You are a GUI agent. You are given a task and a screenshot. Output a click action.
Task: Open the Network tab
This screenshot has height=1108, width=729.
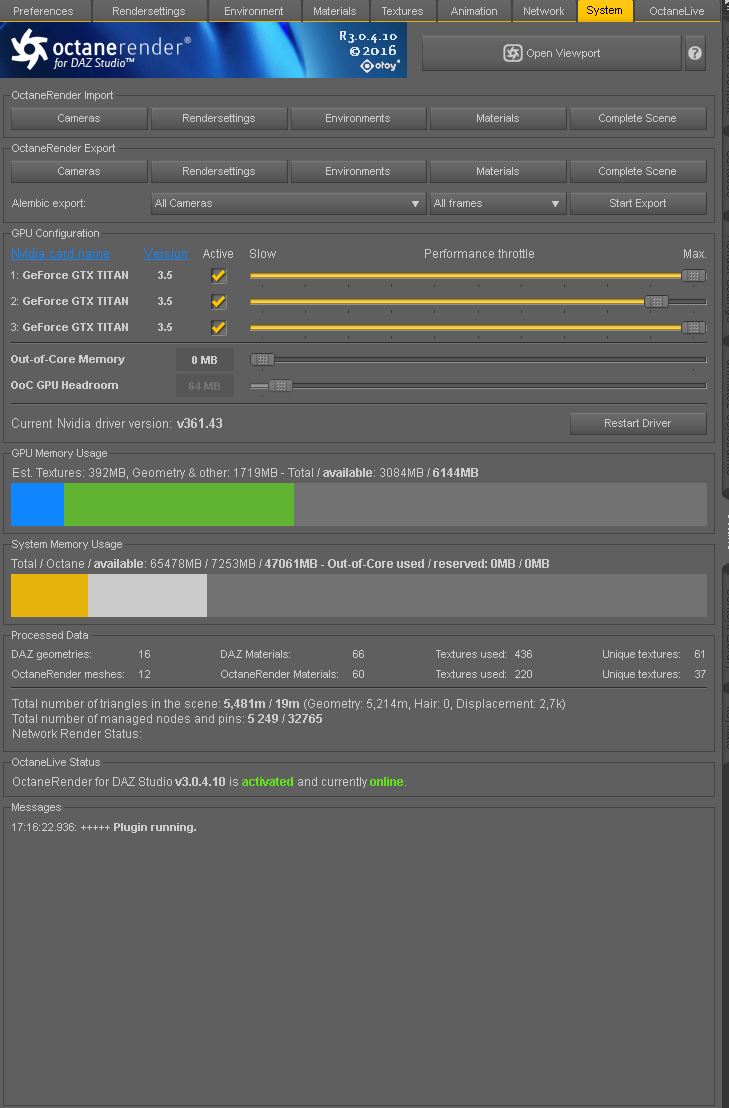[x=544, y=11]
